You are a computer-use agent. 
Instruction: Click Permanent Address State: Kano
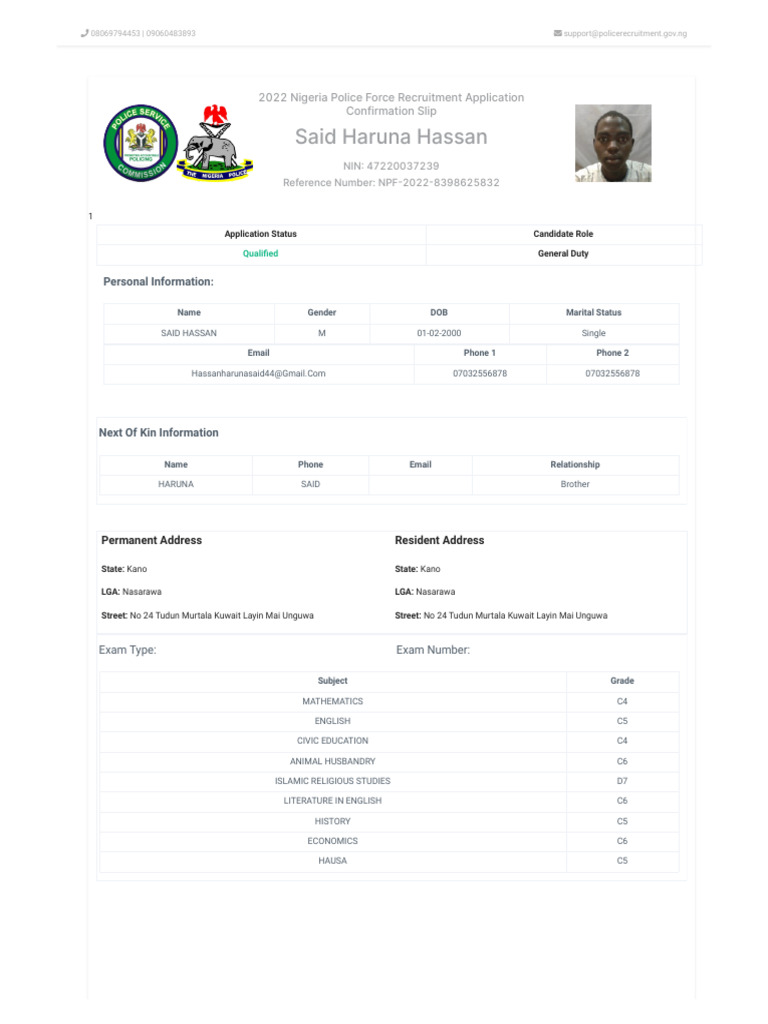pos(124,569)
